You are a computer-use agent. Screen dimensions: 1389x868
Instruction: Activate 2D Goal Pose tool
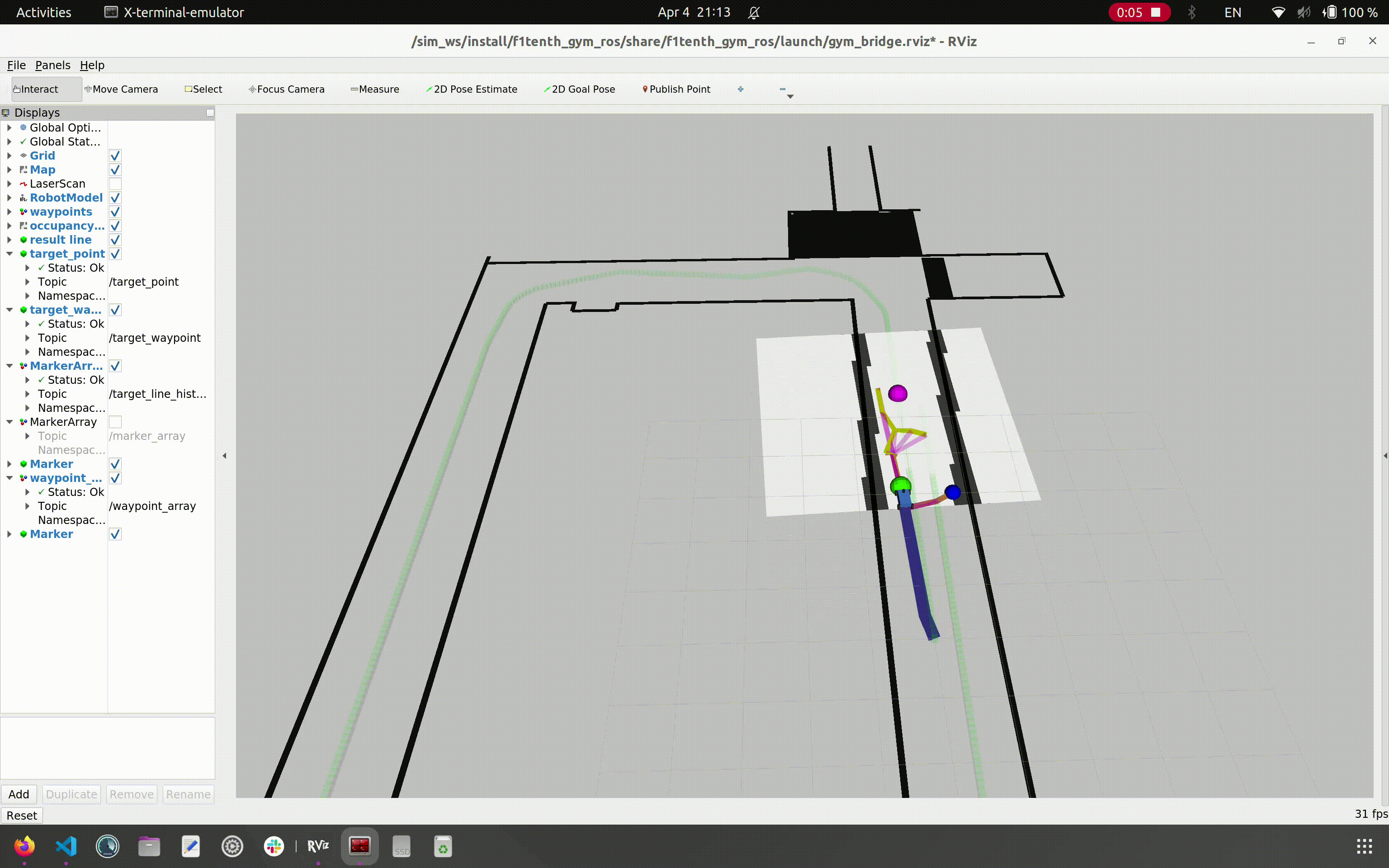(x=580, y=89)
